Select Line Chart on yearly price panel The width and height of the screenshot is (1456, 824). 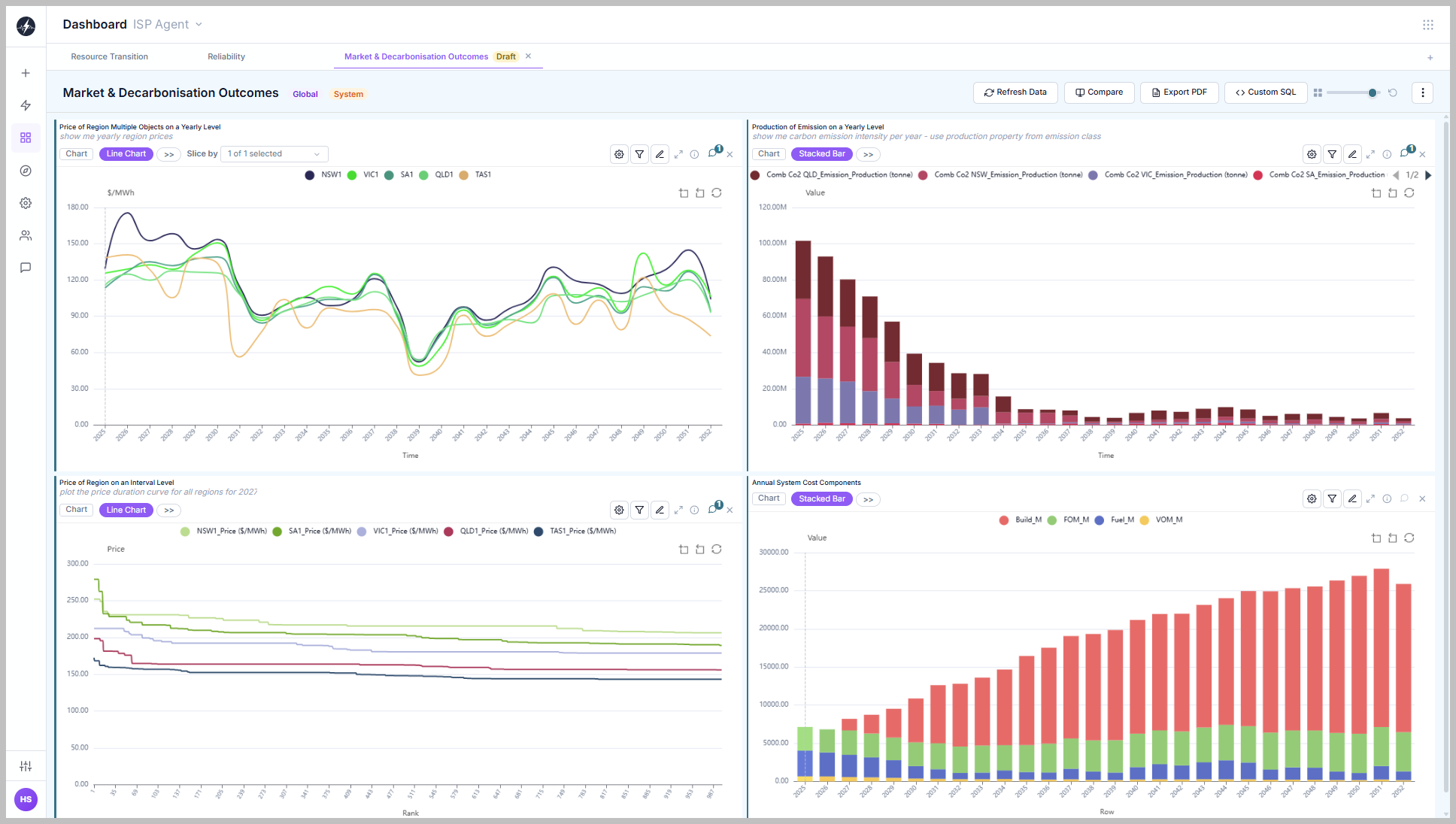pyautogui.click(x=126, y=154)
